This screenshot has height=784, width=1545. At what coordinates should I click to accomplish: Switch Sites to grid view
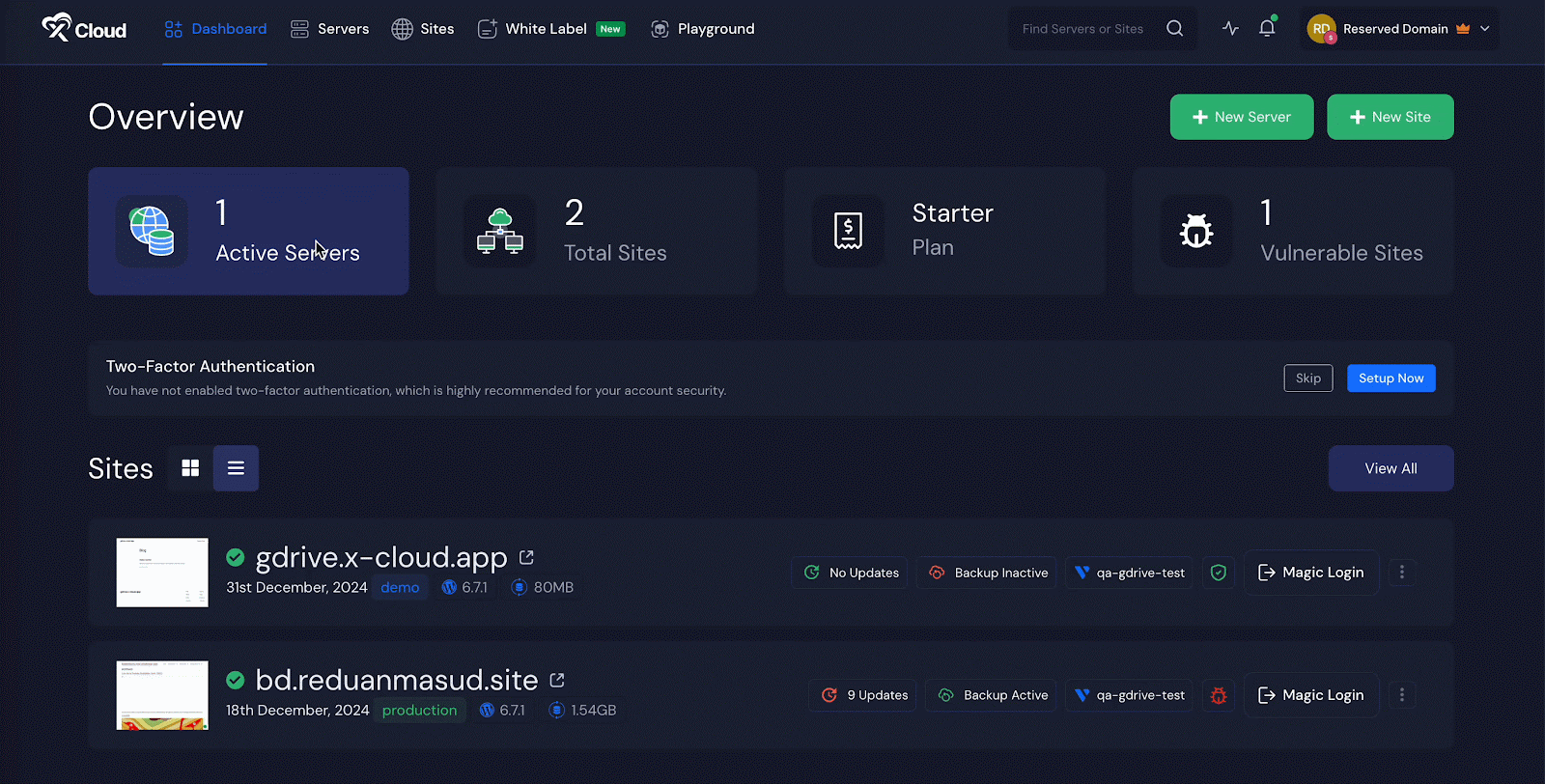(190, 468)
